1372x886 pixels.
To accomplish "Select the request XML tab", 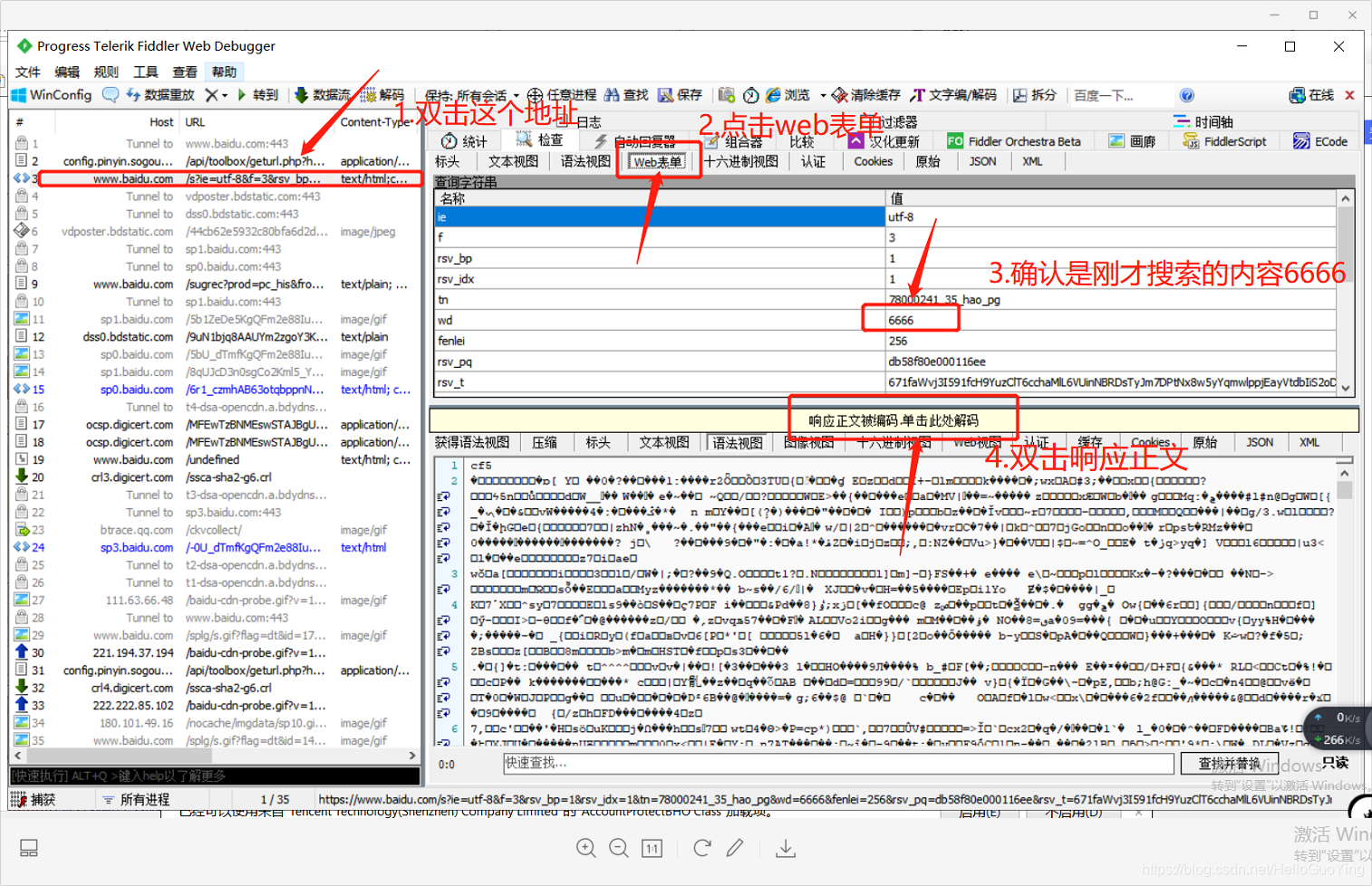I will (x=1032, y=161).
